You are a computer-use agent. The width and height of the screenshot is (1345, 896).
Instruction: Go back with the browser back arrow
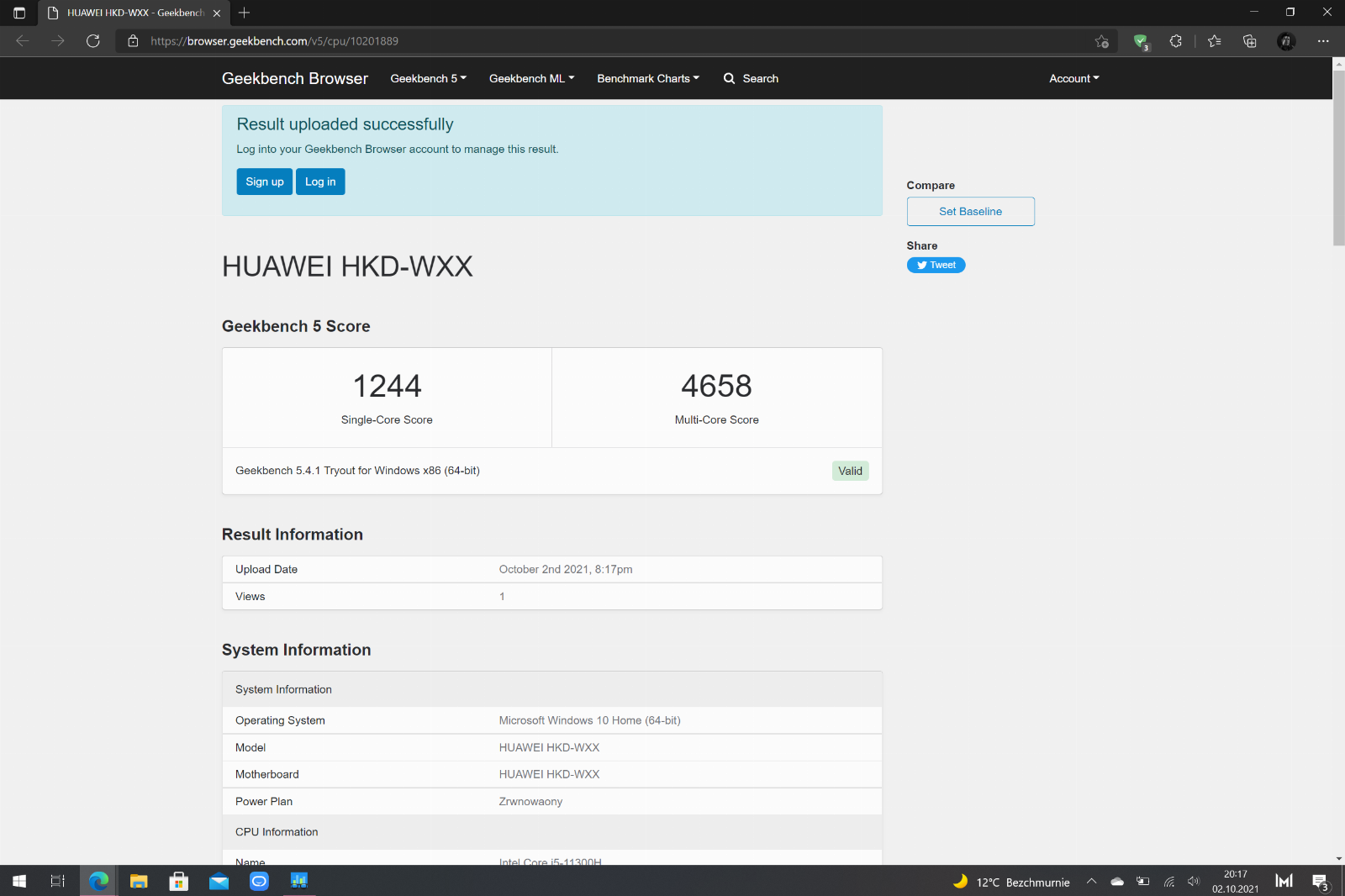pyautogui.click(x=23, y=41)
